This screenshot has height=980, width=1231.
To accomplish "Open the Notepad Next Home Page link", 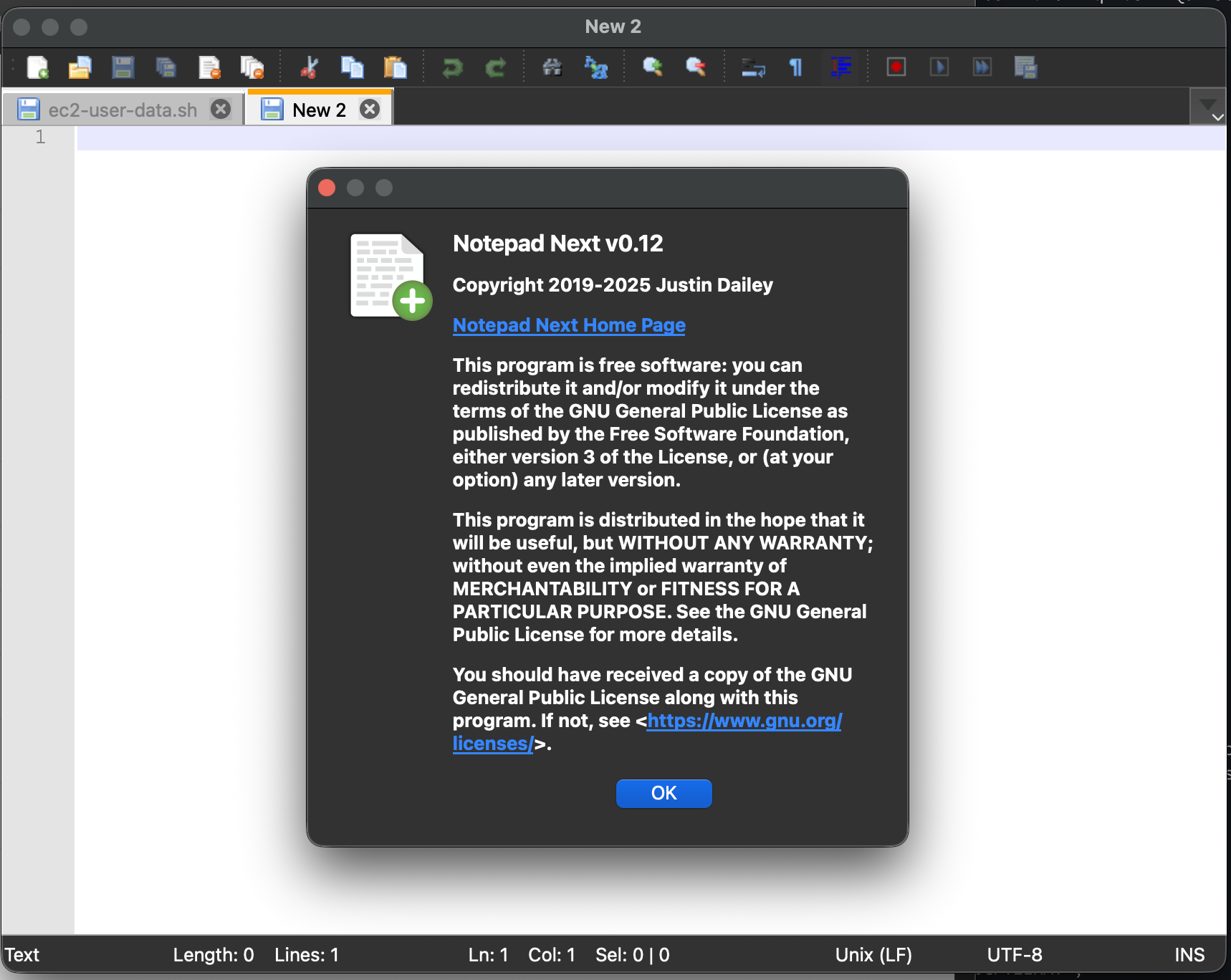I will click(569, 325).
